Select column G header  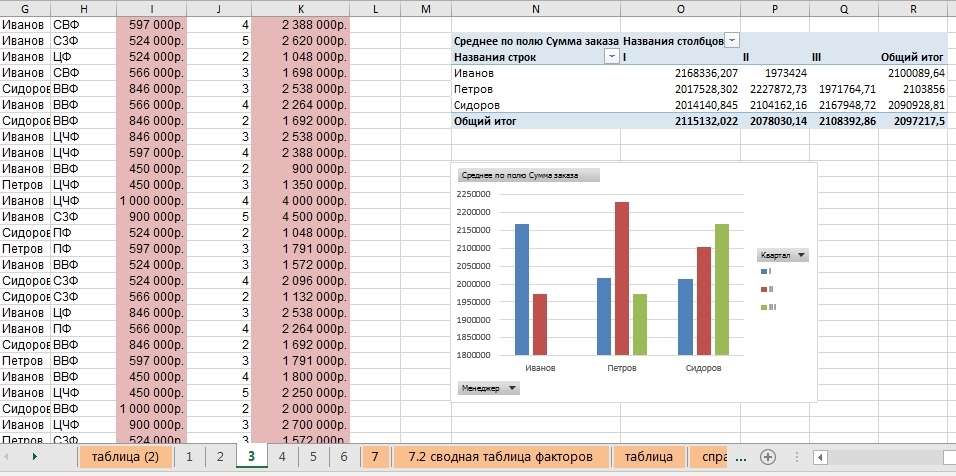[25, 9]
